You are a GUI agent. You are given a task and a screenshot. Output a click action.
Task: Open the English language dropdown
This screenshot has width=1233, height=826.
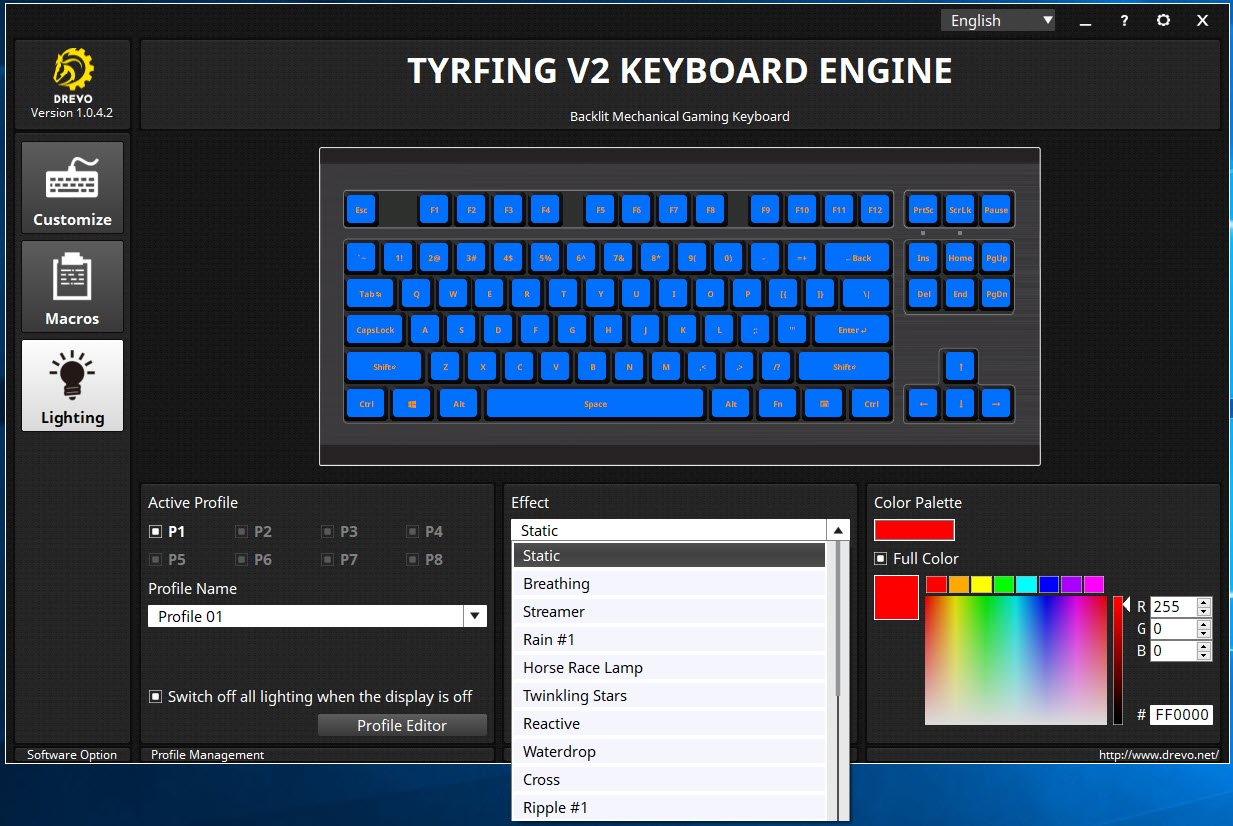998,20
